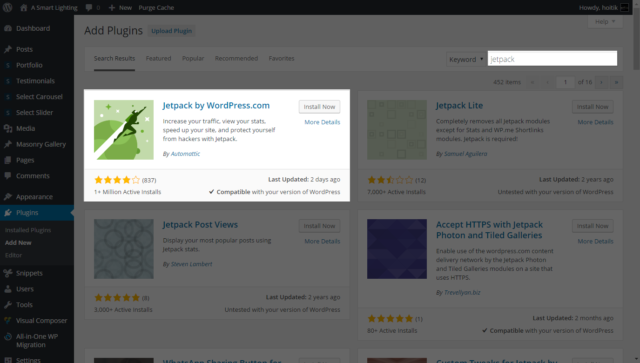Switch to the Featured tab
The height and width of the screenshot is (363, 640).
[158, 58]
